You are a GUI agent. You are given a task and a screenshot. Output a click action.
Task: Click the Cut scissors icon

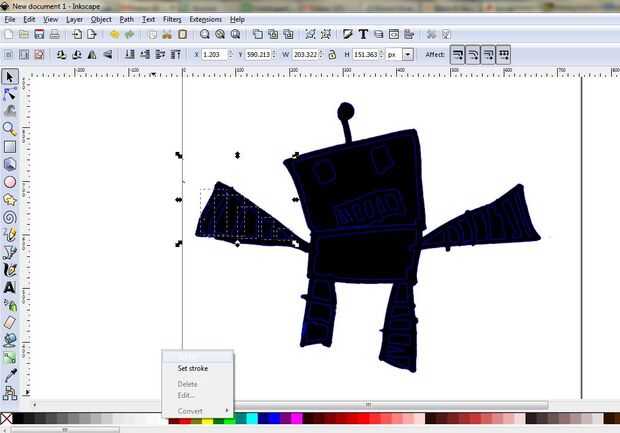coord(167,34)
